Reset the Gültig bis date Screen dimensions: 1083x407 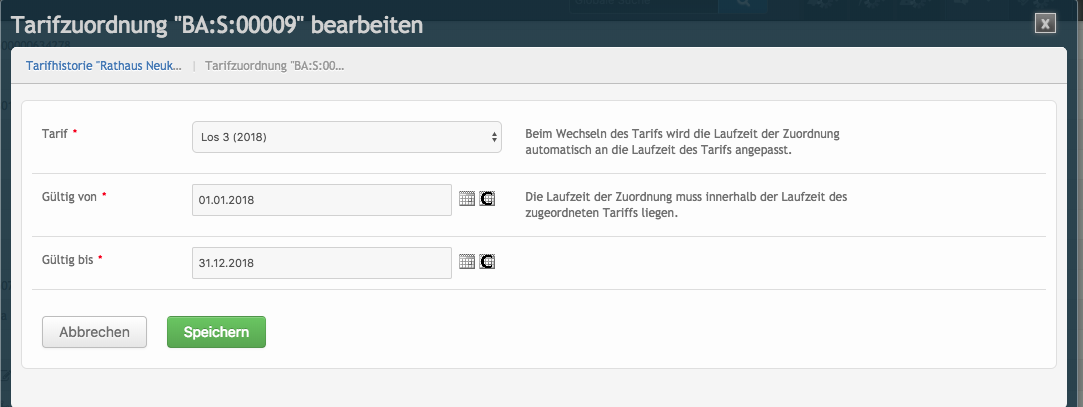click(x=488, y=261)
